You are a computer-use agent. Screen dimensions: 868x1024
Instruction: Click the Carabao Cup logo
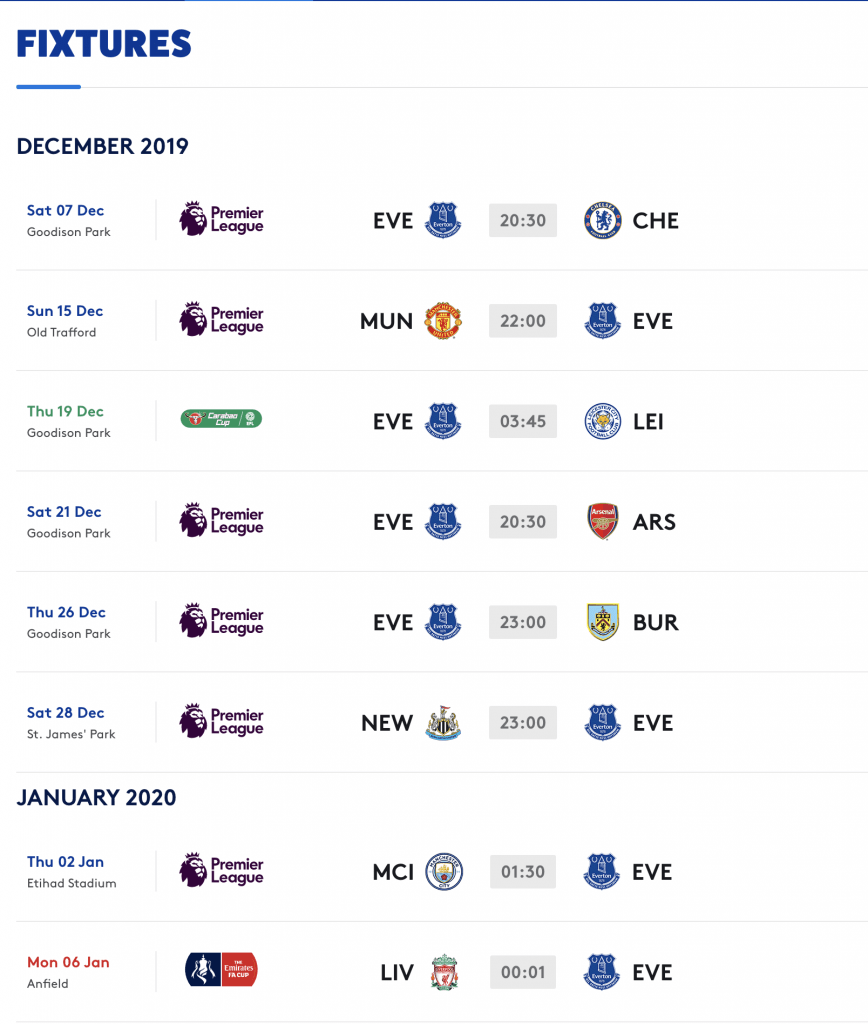point(221,419)
